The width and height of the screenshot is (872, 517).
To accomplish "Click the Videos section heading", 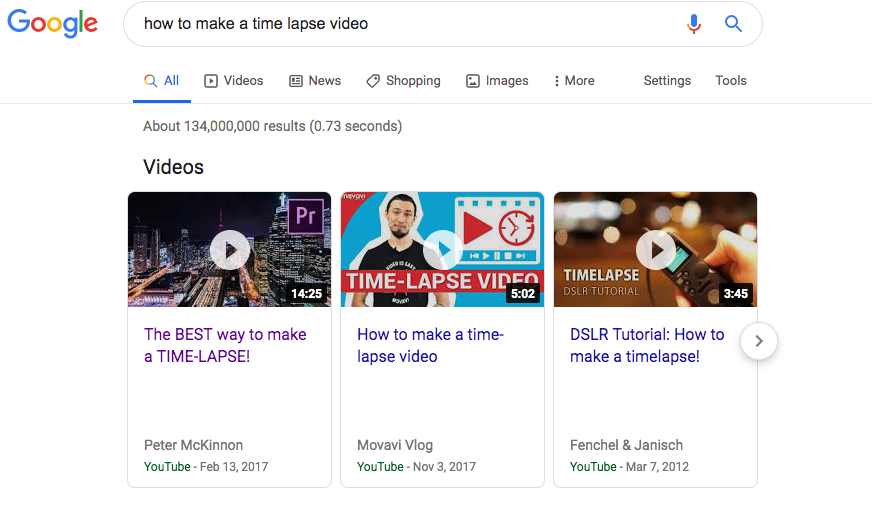I will tap(174, 167).
